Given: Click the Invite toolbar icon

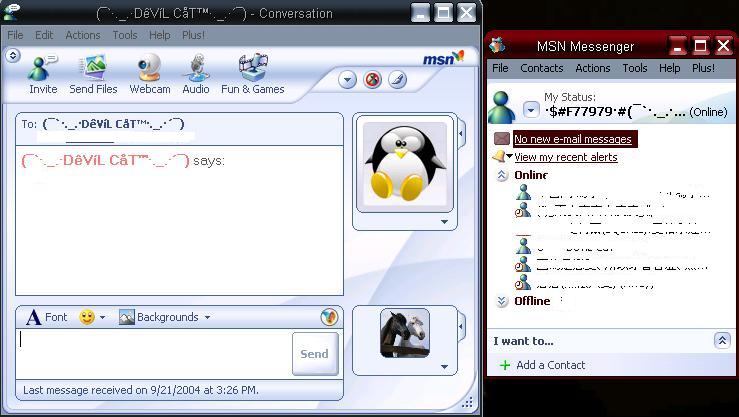Looking at the screenshot, I should (x=42, y=74).
